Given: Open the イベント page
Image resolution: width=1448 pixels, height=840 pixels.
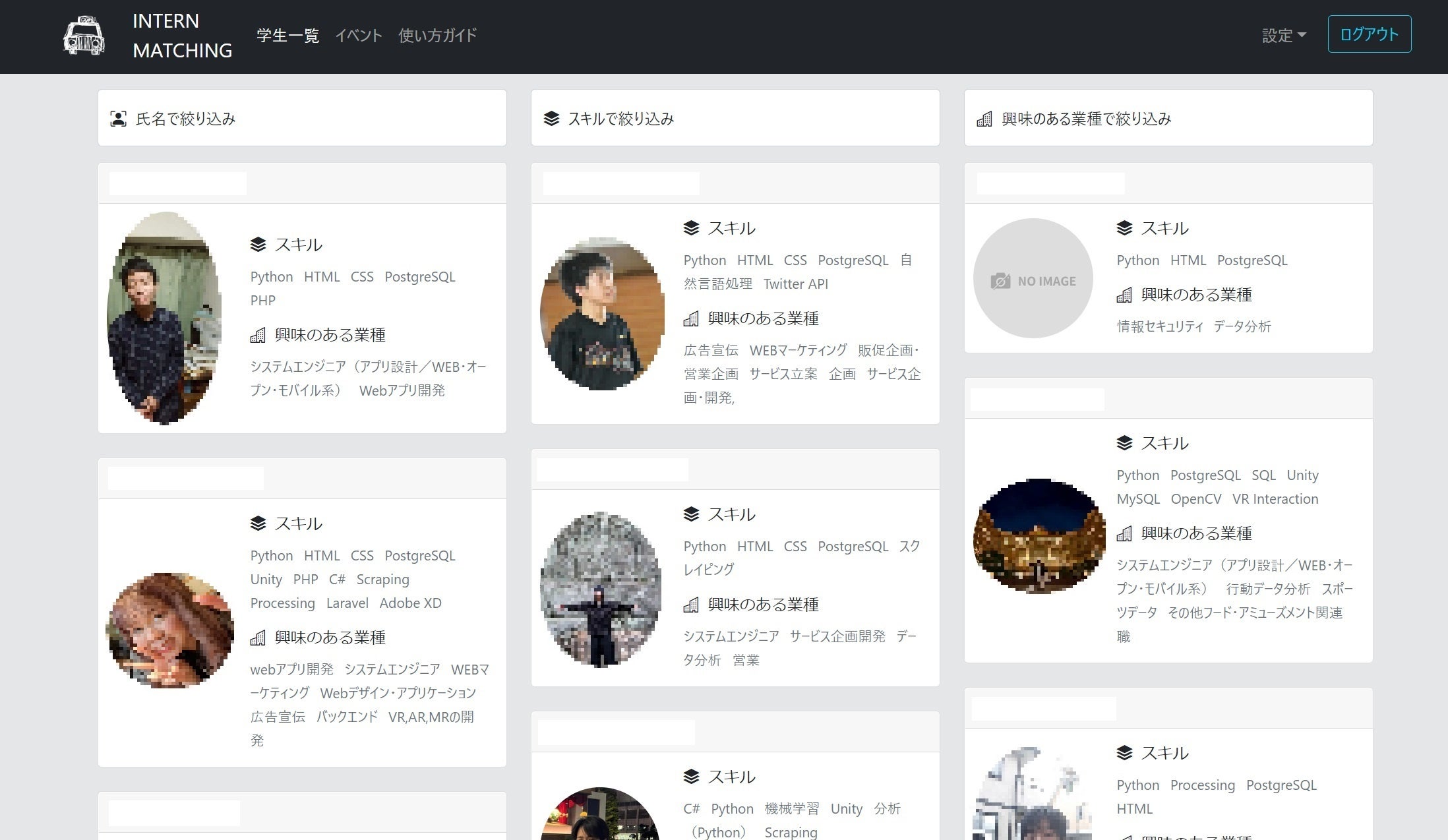Looking at the screenshot, I should coord(359,36).
